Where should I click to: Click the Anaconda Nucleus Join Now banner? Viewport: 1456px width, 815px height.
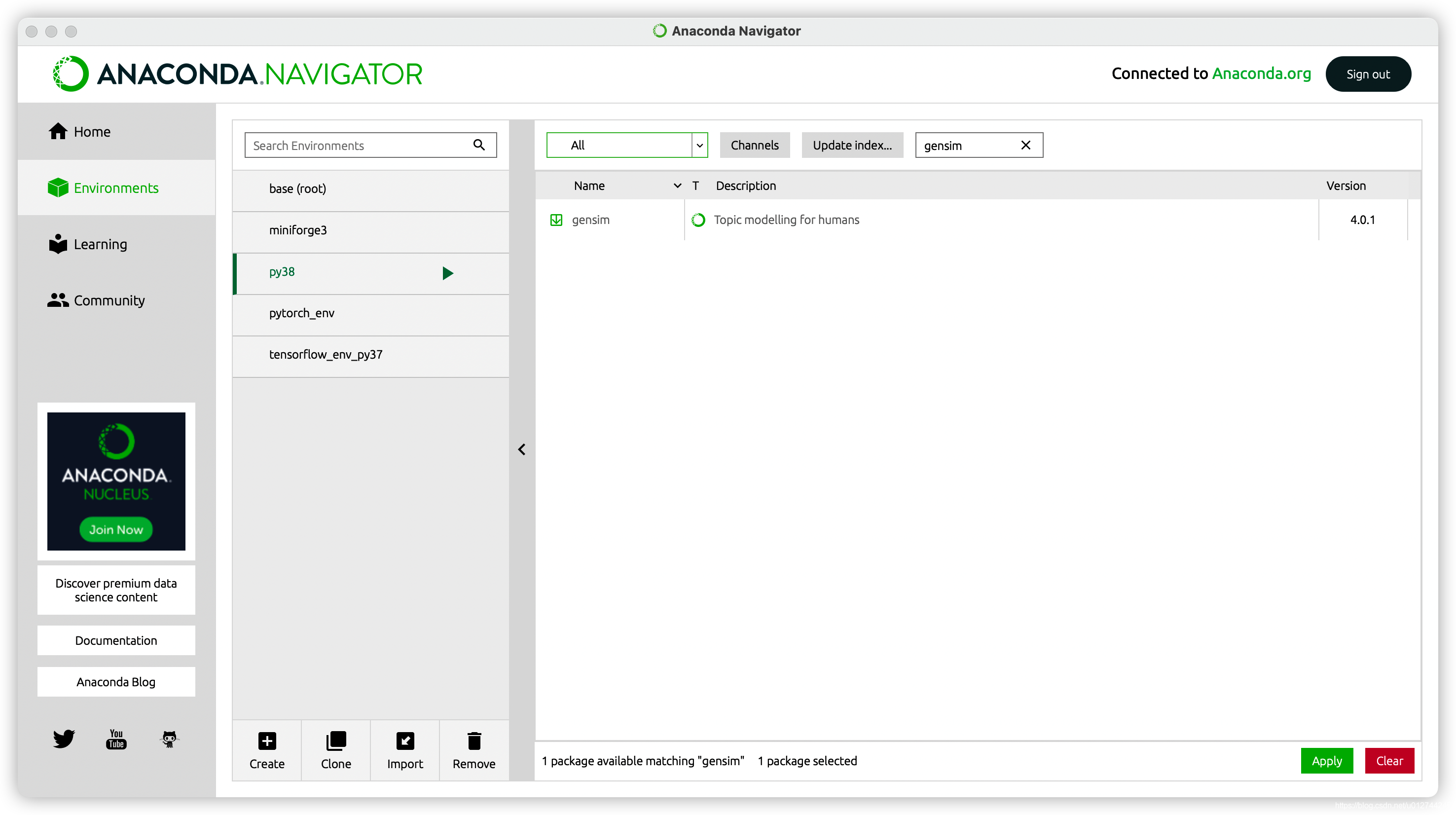pos(116,529)
